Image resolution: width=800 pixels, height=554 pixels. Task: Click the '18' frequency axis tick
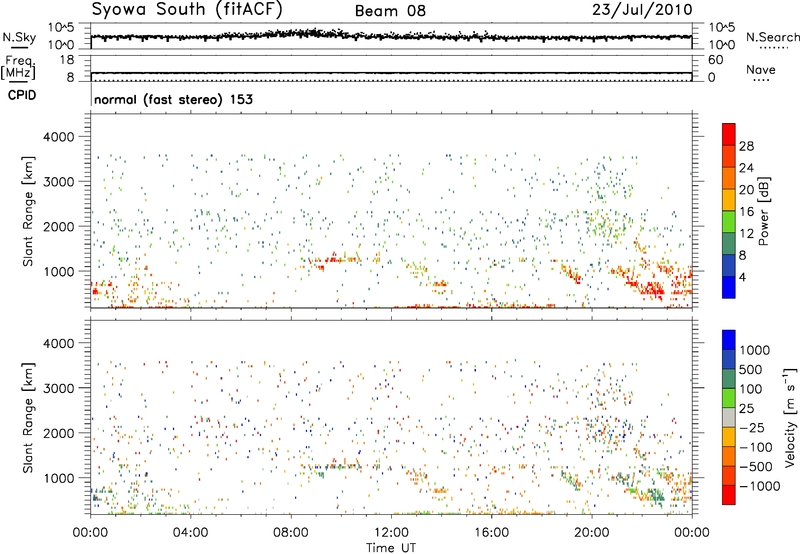pyautogui.click(x=66, y=60)
